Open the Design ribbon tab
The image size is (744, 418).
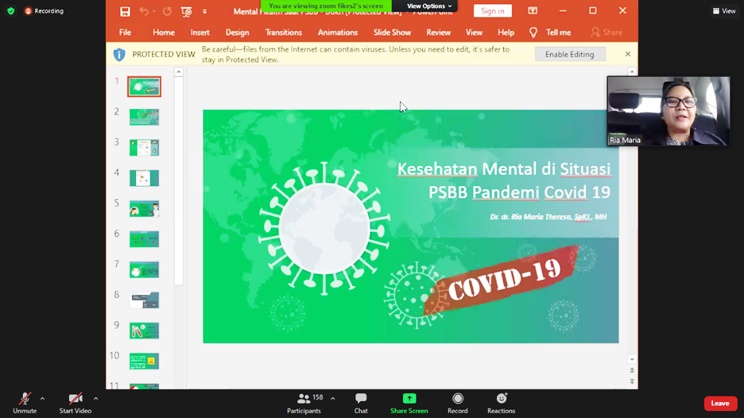tap(237, 32)
